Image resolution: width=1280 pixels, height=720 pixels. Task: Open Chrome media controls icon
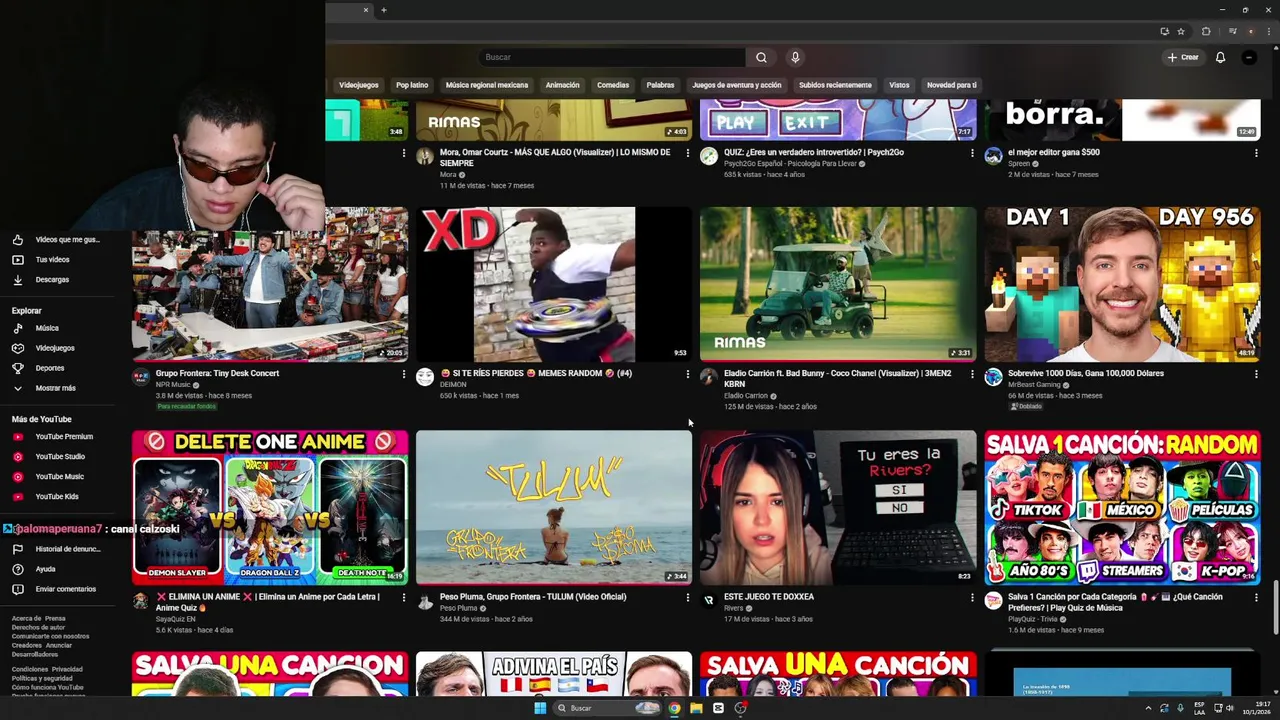pyautogui.click(x=1233, y=31)
